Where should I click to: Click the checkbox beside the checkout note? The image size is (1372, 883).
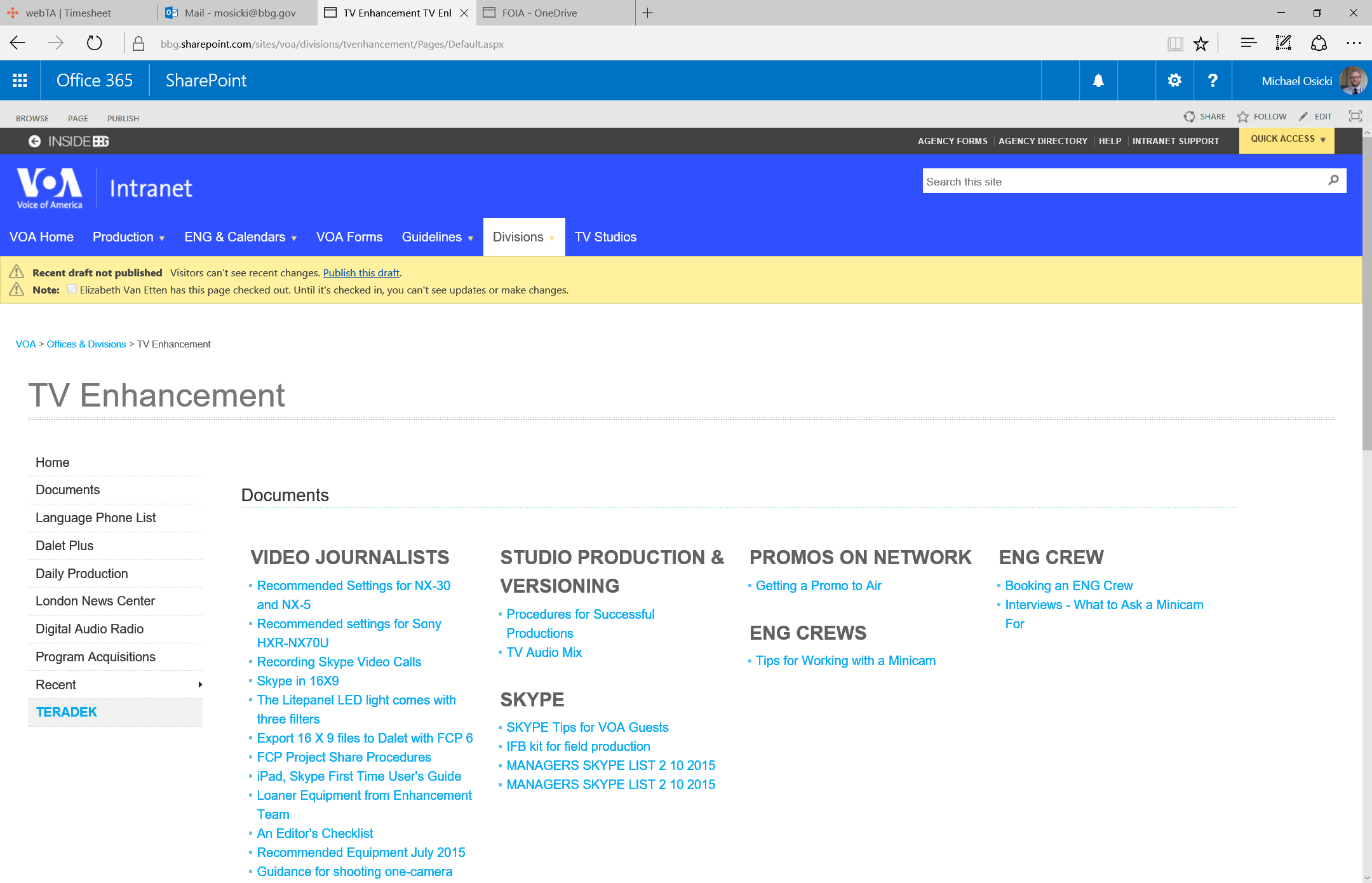pos(72,289)
